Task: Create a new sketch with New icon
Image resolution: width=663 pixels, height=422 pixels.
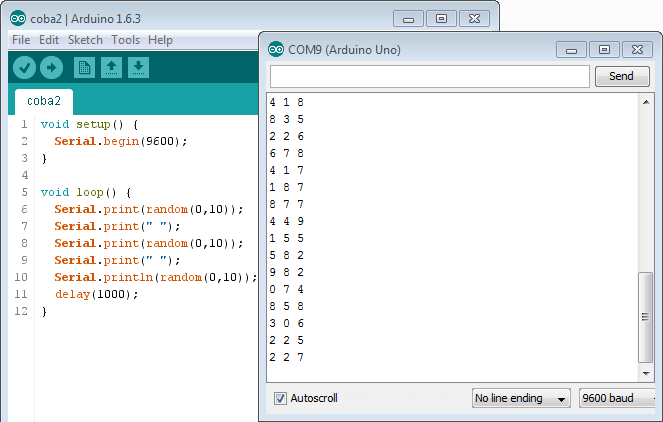Action: 84,68
